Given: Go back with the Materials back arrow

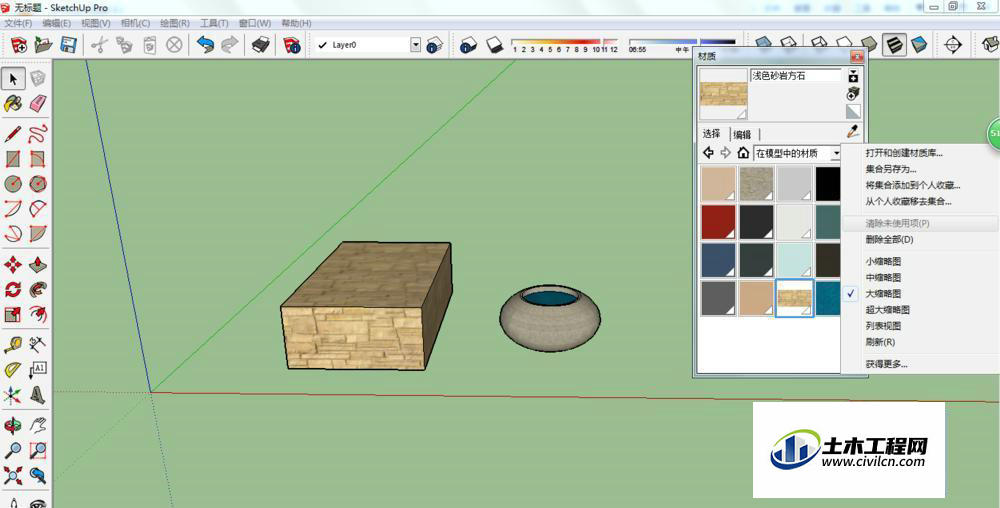Looking at the screenshot, I should pos(708,153).
